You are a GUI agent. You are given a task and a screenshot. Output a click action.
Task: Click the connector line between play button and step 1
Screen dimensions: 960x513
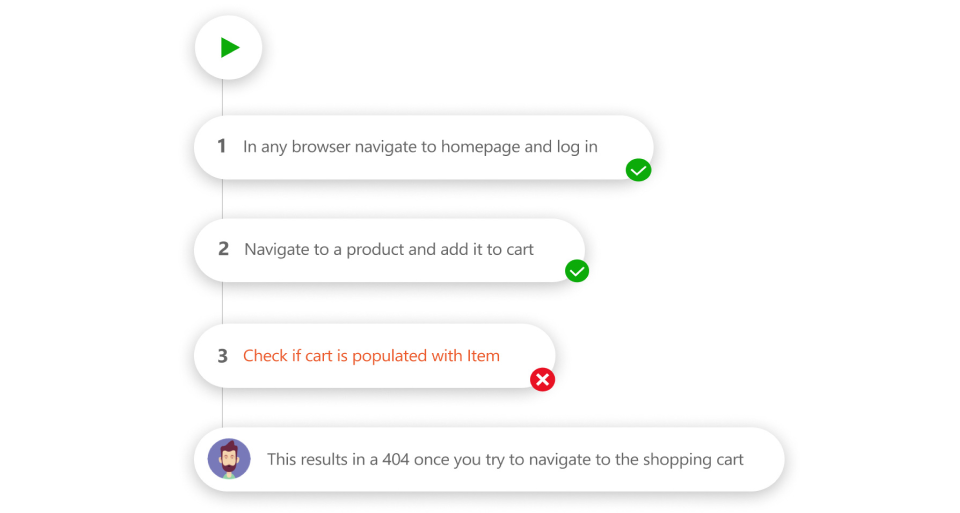(222, 98)
